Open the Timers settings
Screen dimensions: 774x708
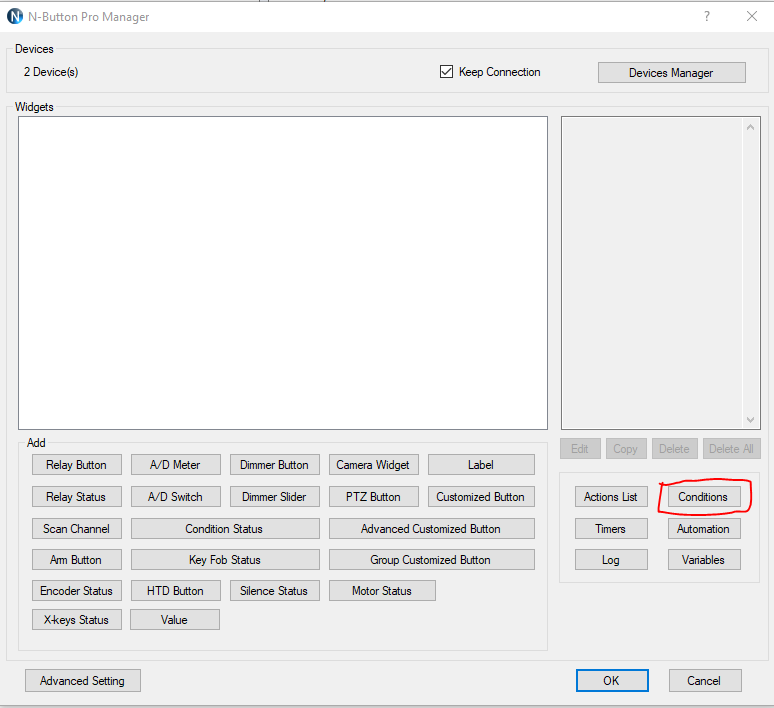click(611, 529)
